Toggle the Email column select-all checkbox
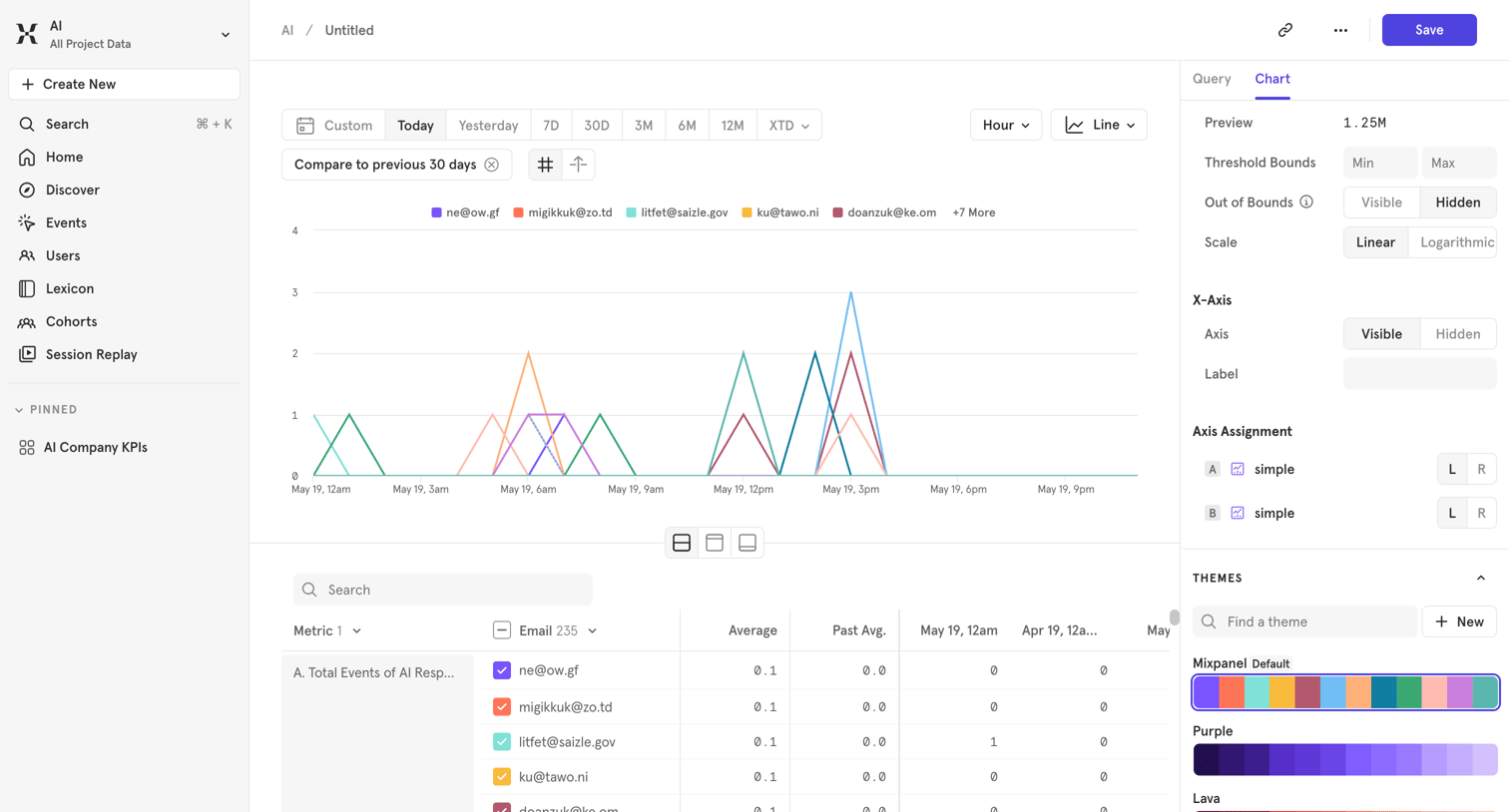The width and height of the screenshot is (1509, 812). pyautogui.click(x=502, y=630)
